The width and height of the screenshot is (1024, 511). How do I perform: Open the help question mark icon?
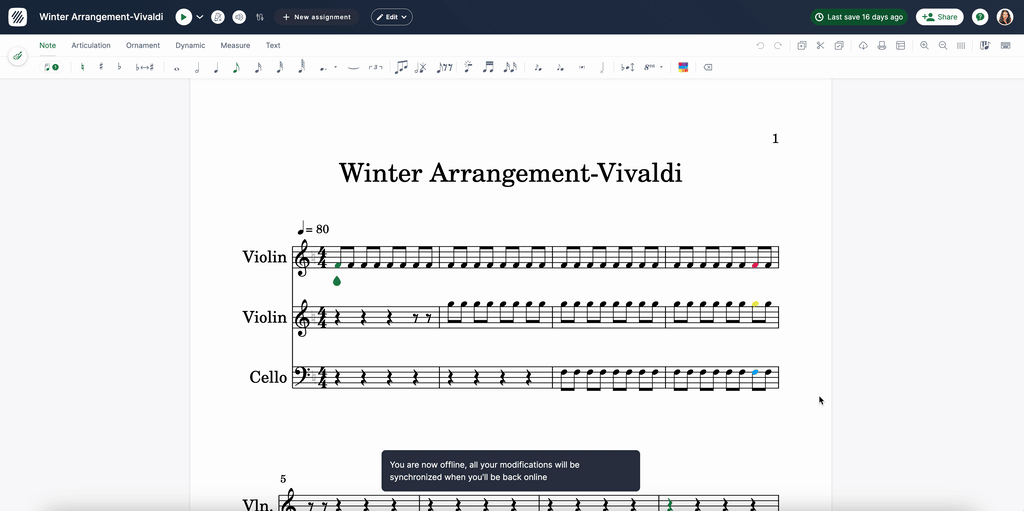click(980, 17)
